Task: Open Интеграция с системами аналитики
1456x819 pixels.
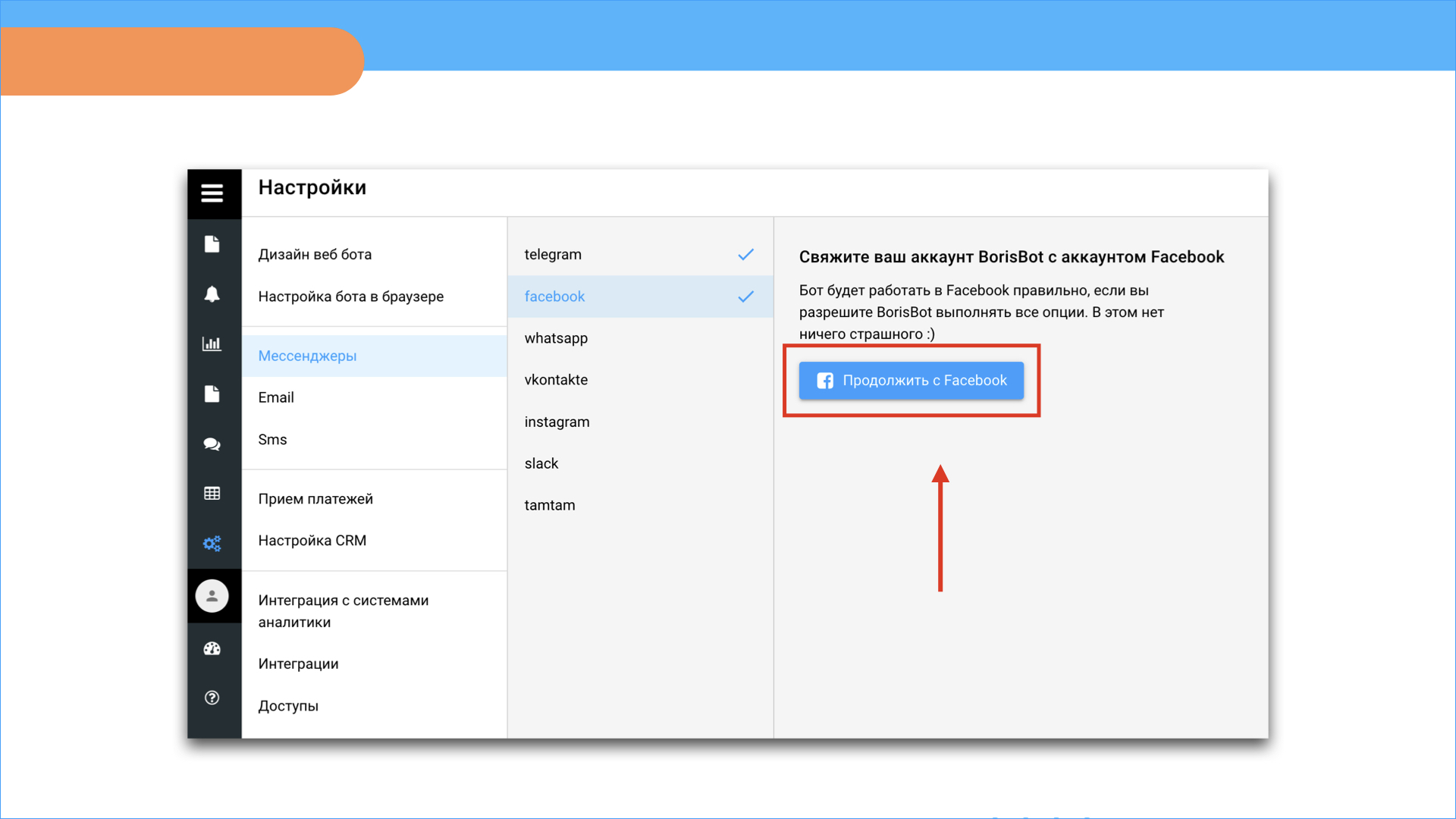Action: pos(375,611)
